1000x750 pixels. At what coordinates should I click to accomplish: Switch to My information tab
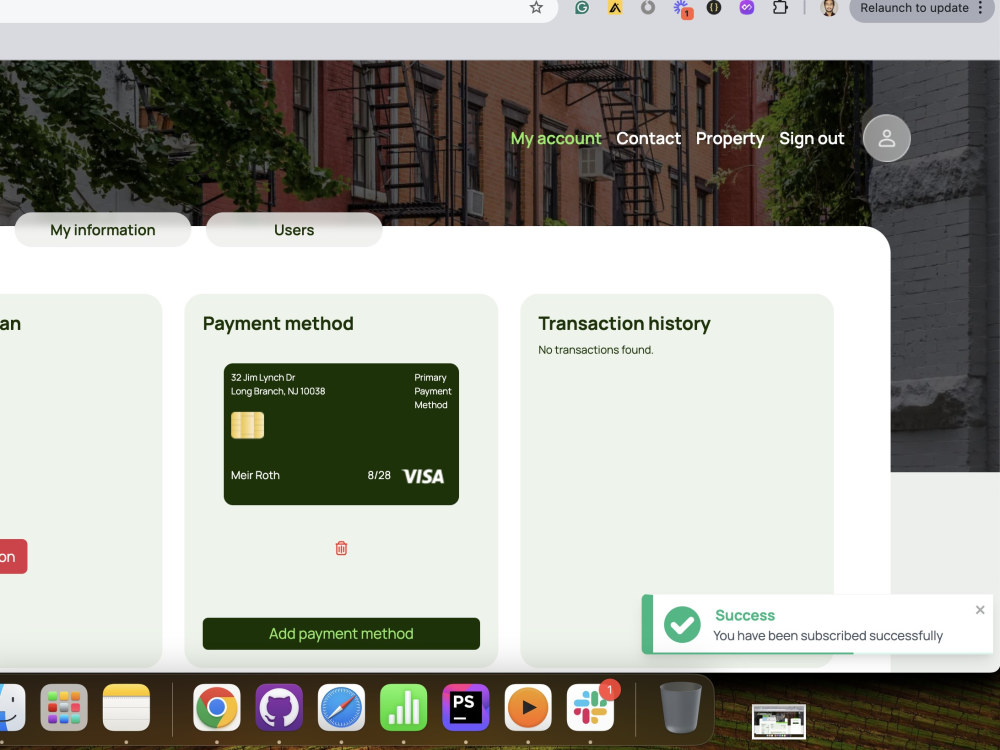point(103,230)
